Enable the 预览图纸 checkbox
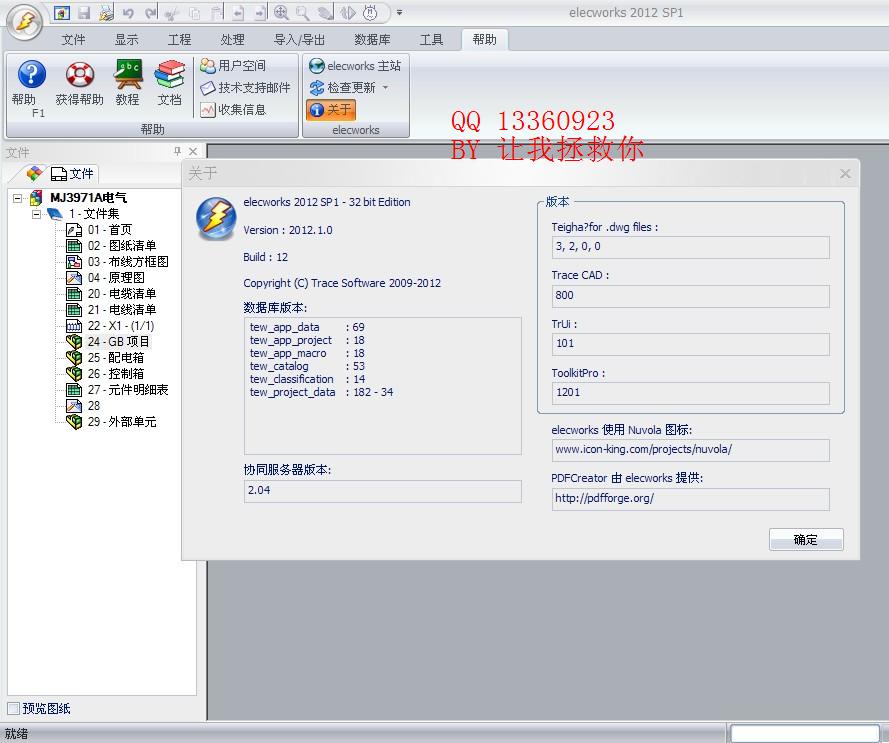 (x=14, y=708)
